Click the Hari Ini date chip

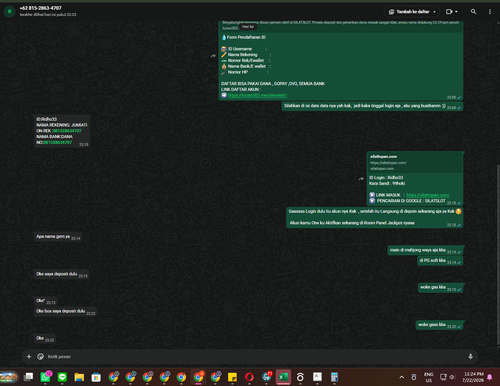pos(248,27)
